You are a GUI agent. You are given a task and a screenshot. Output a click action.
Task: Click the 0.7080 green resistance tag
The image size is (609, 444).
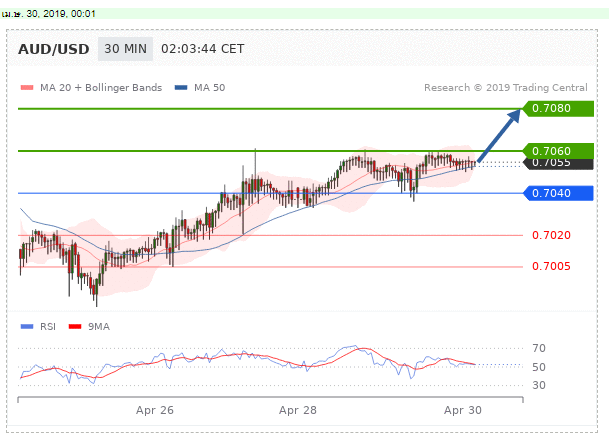coord(558,108)
